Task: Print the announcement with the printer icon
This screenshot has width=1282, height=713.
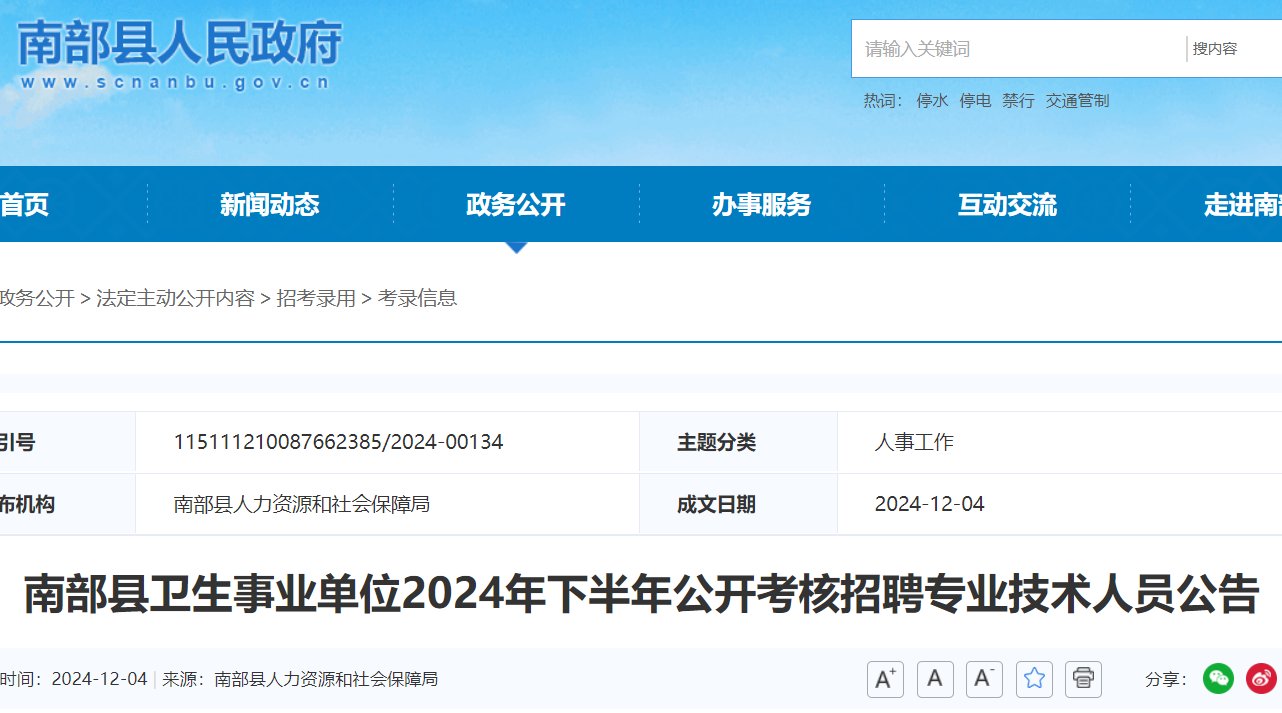Action: tap(1083, 680)
